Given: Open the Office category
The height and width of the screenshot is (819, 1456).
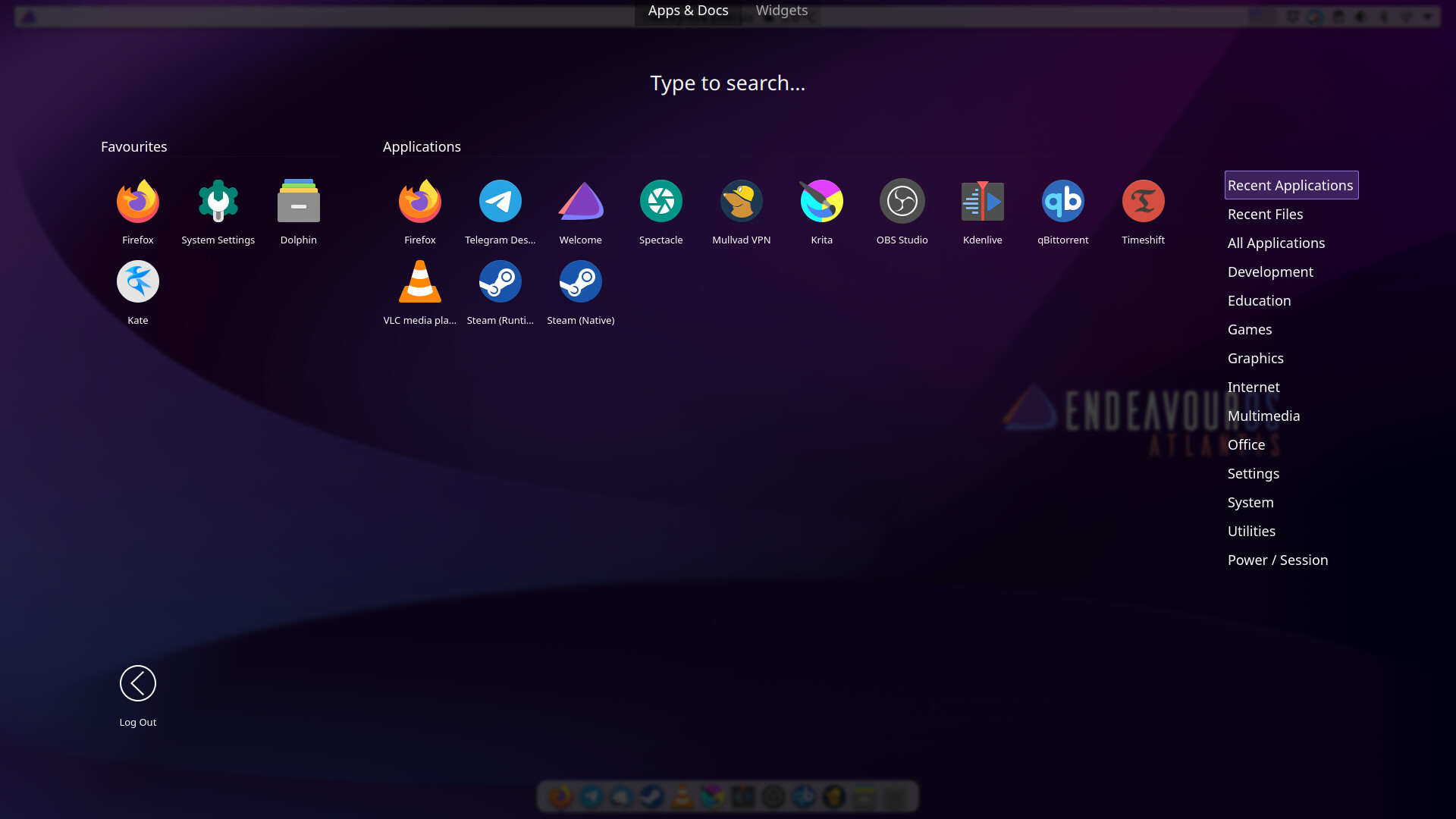Looking at the screenshot, I should 1246,444.
